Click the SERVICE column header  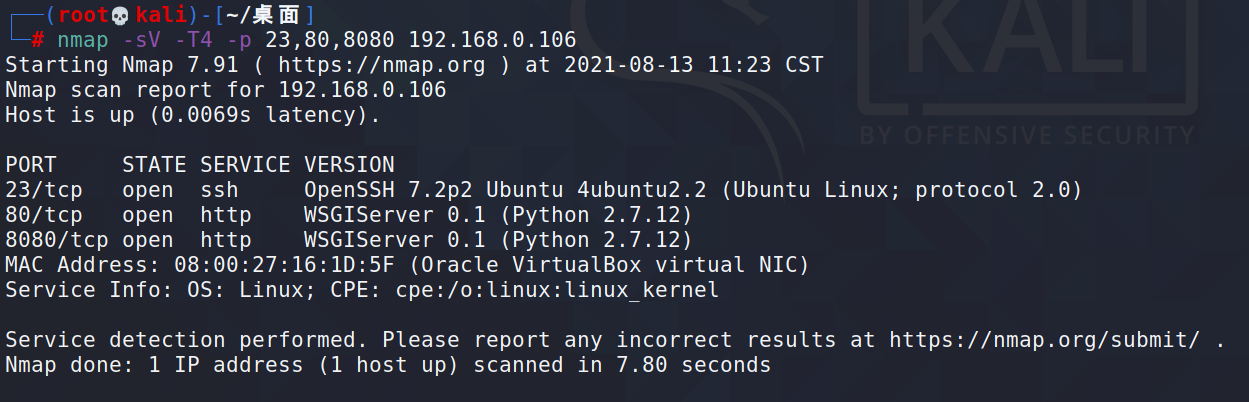tap(245, 165)
